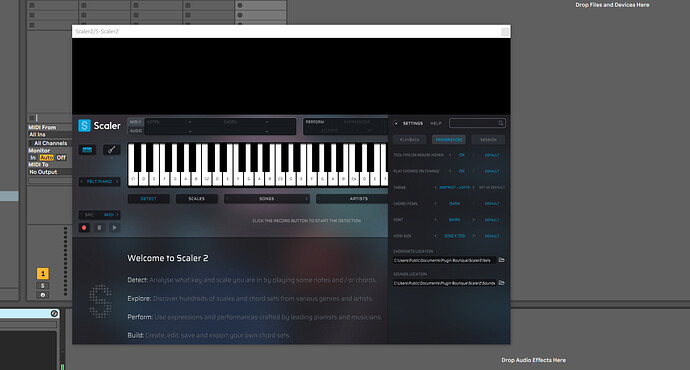Open the folder icon for Sounds Location

(x=501, y=283)
